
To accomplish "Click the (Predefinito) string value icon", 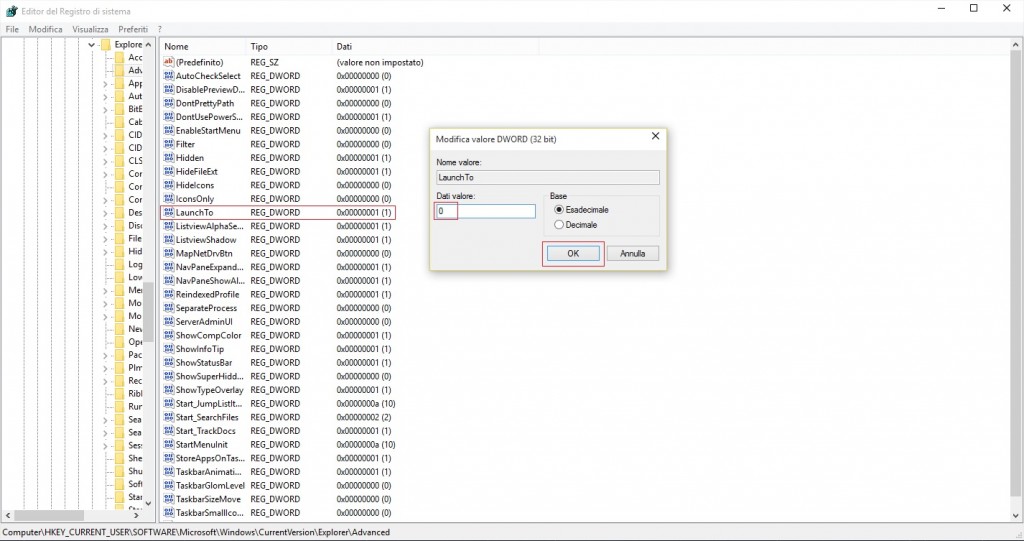I will coord(168,62).
